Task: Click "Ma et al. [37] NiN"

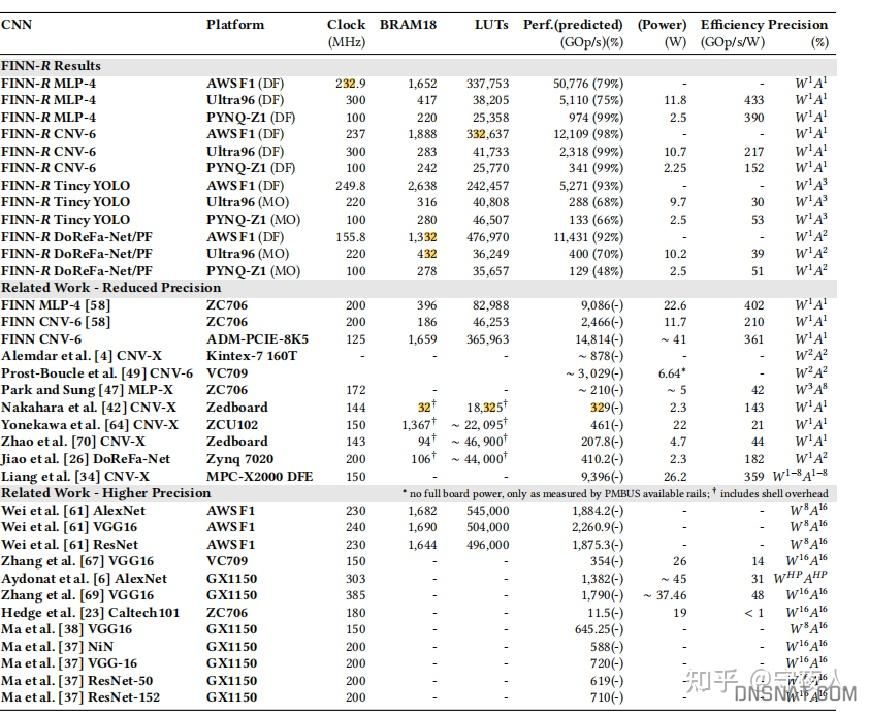Action: 57,647
